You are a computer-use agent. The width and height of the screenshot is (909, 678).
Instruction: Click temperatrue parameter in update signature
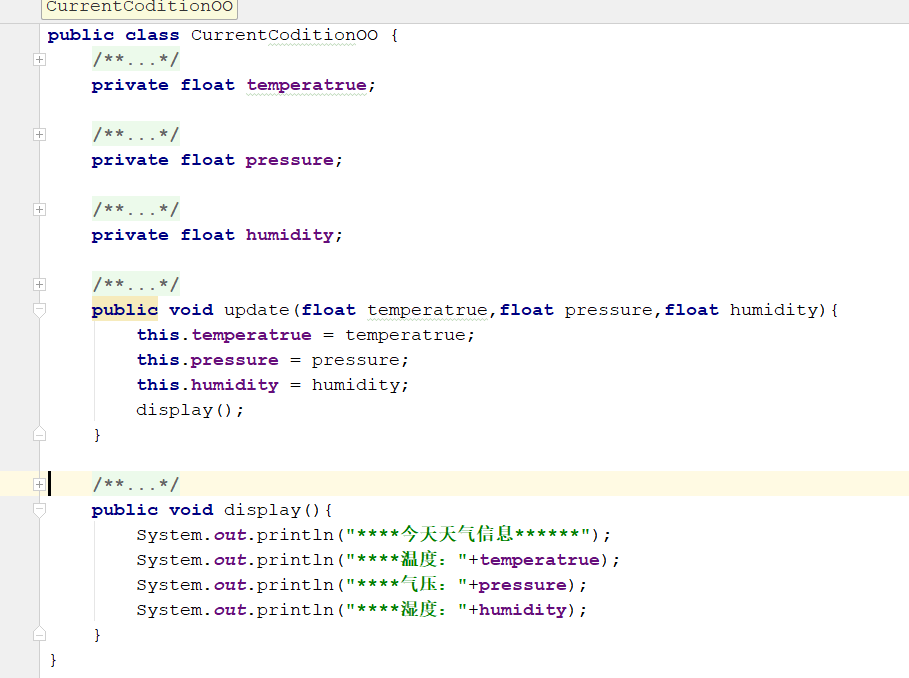pyautogui.click(x=427, y=311)
